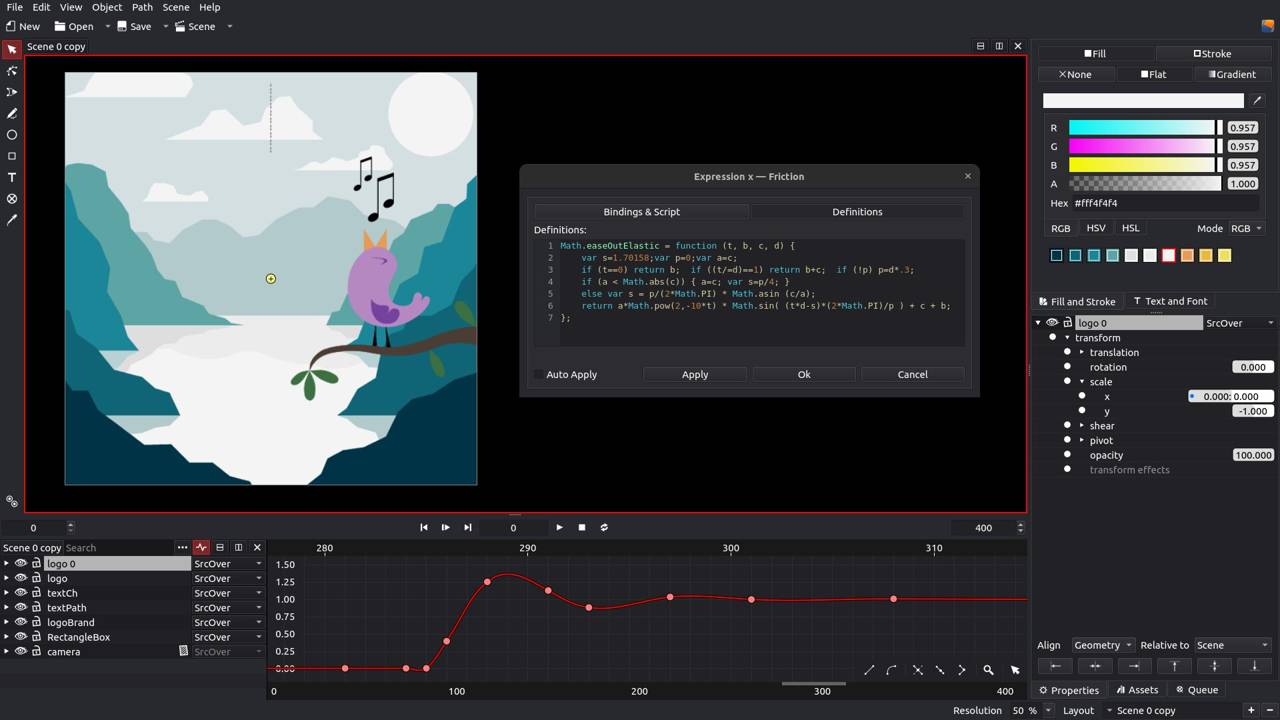Toggle visibility of the logoBrand layer
1280x720 pixels.
pos(20,622)
